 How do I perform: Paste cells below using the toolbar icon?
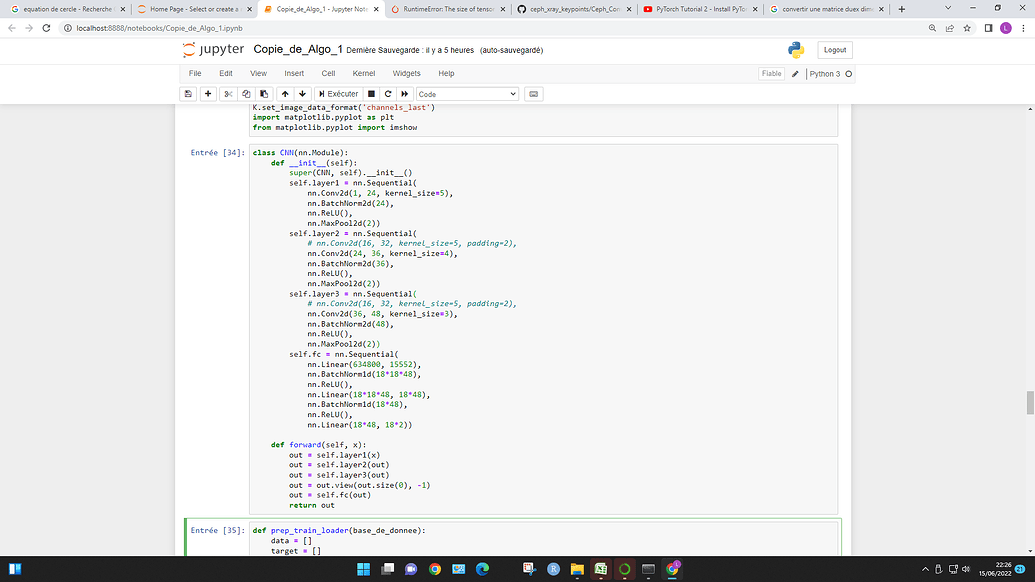coord(262,94)
